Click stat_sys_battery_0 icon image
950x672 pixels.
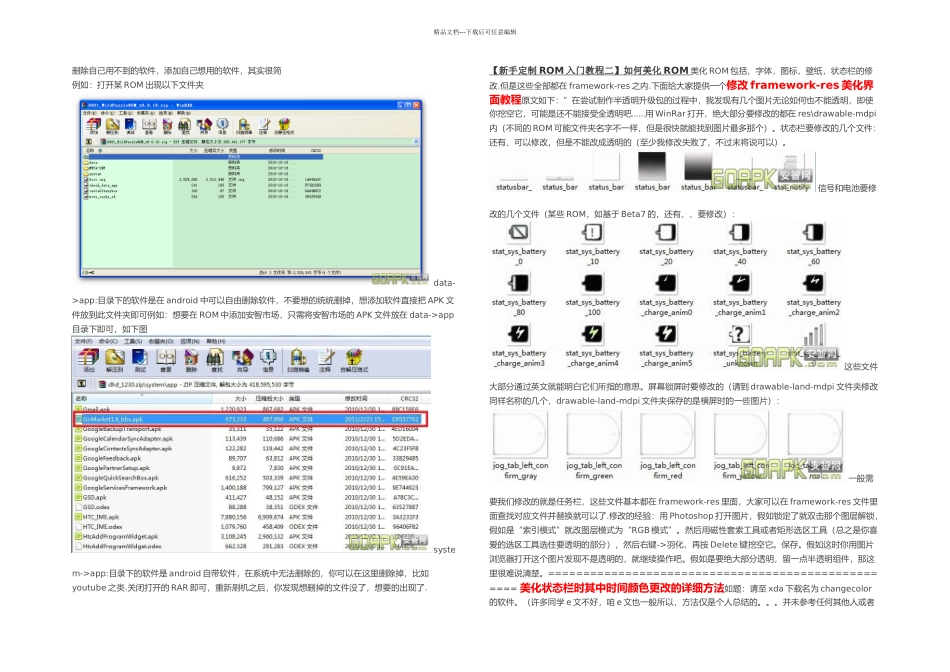[519, 232]
